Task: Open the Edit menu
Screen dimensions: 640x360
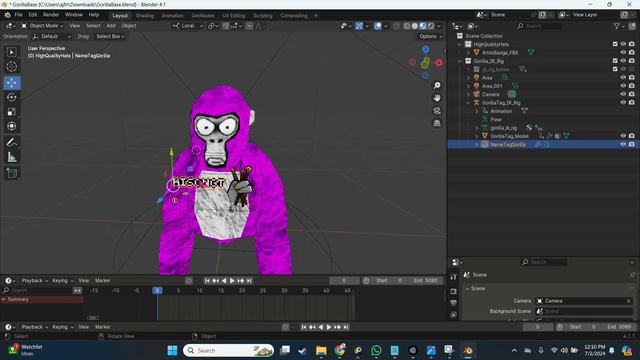Action: click(33, 15)
